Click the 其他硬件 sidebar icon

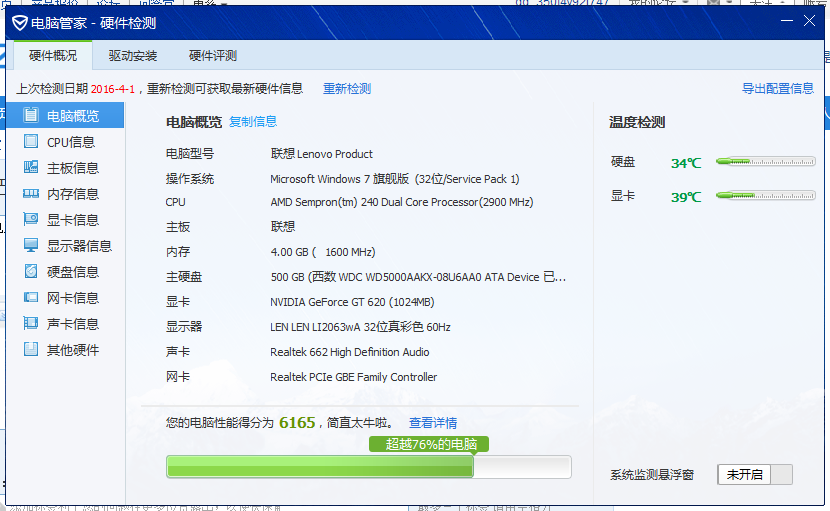(x=31, y=349)
